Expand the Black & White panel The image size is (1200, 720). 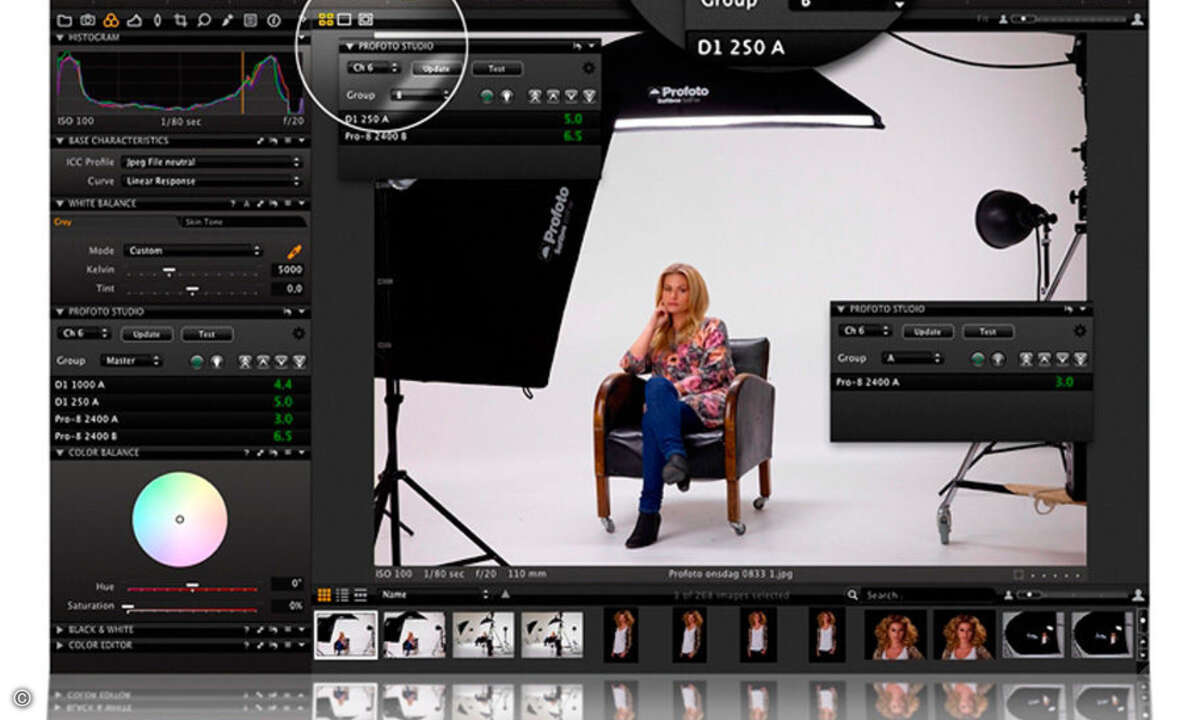click(x=60, y=630)
